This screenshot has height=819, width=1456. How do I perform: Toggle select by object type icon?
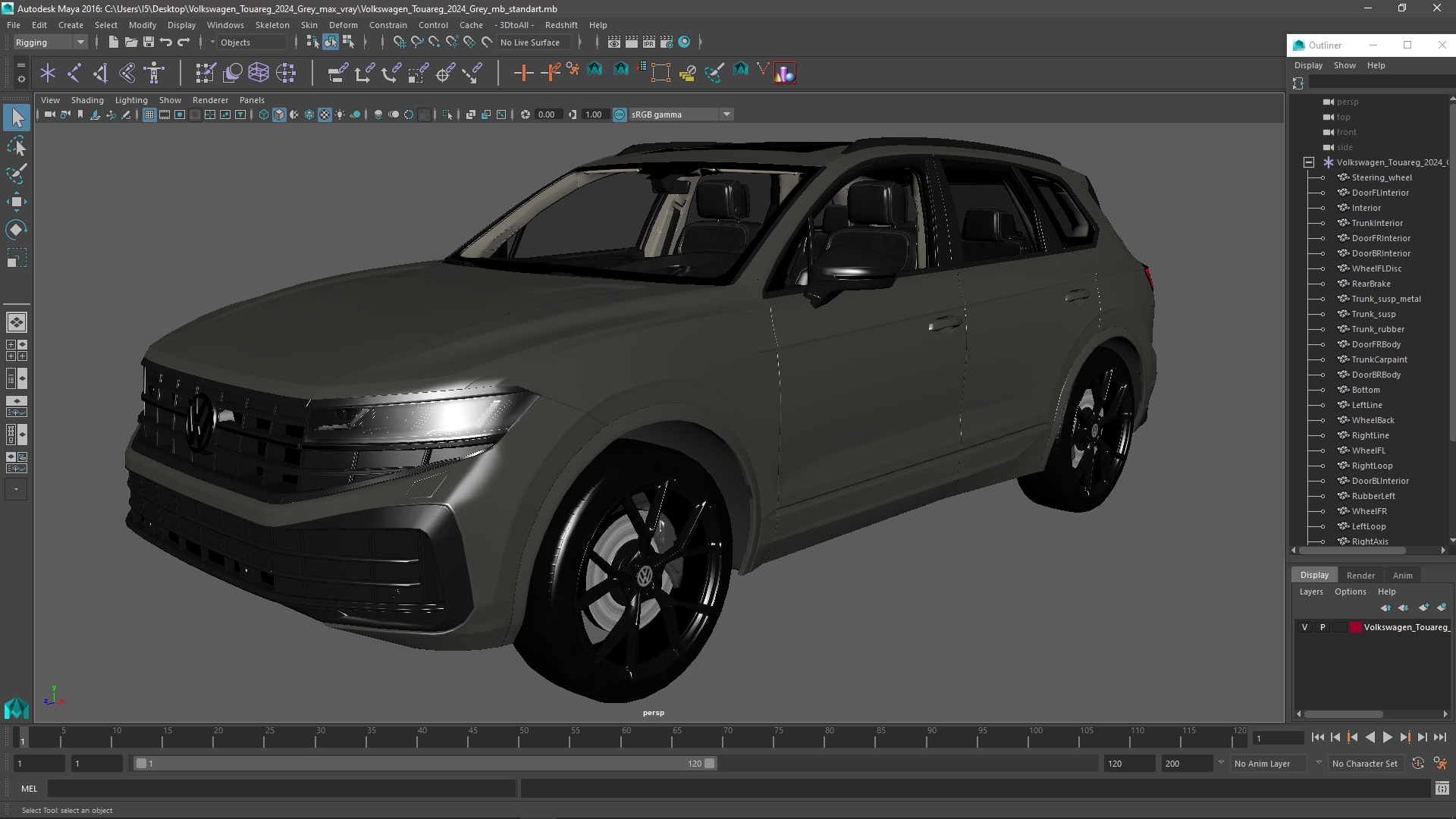(x=331, y=42)
